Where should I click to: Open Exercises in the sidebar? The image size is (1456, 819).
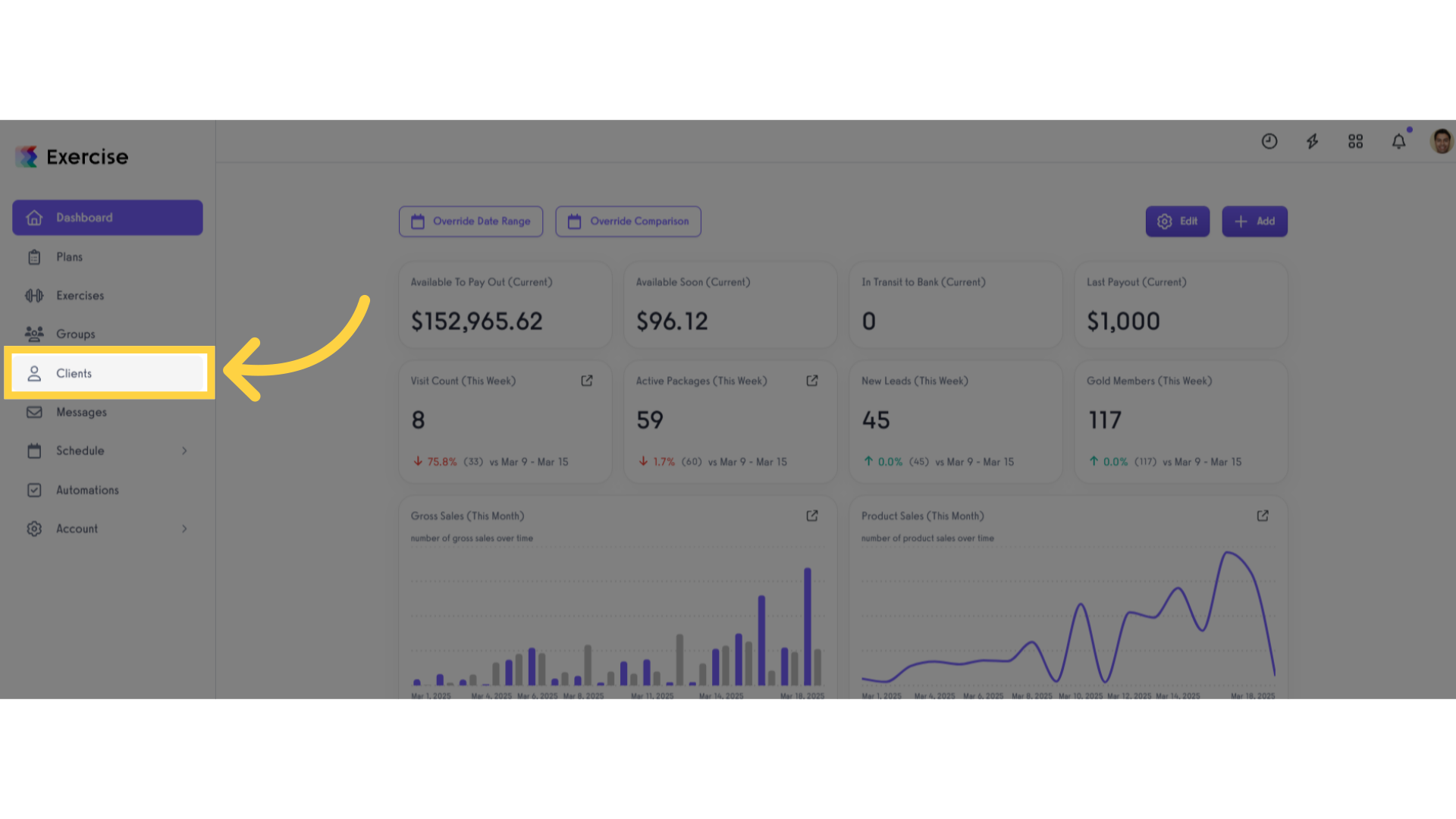pos(108,296)
